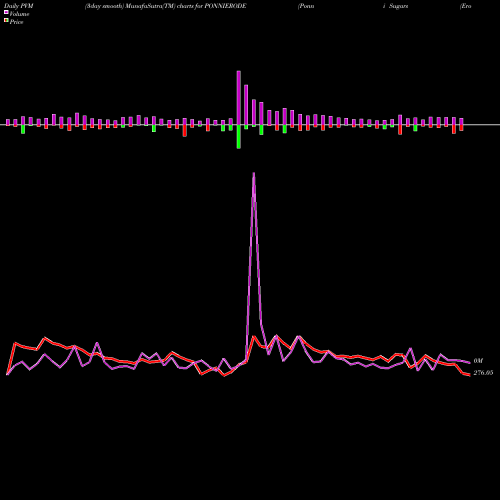This screenshot has width=500, height=500.
Task: Click the Price legend swatch
Action: 6,20
